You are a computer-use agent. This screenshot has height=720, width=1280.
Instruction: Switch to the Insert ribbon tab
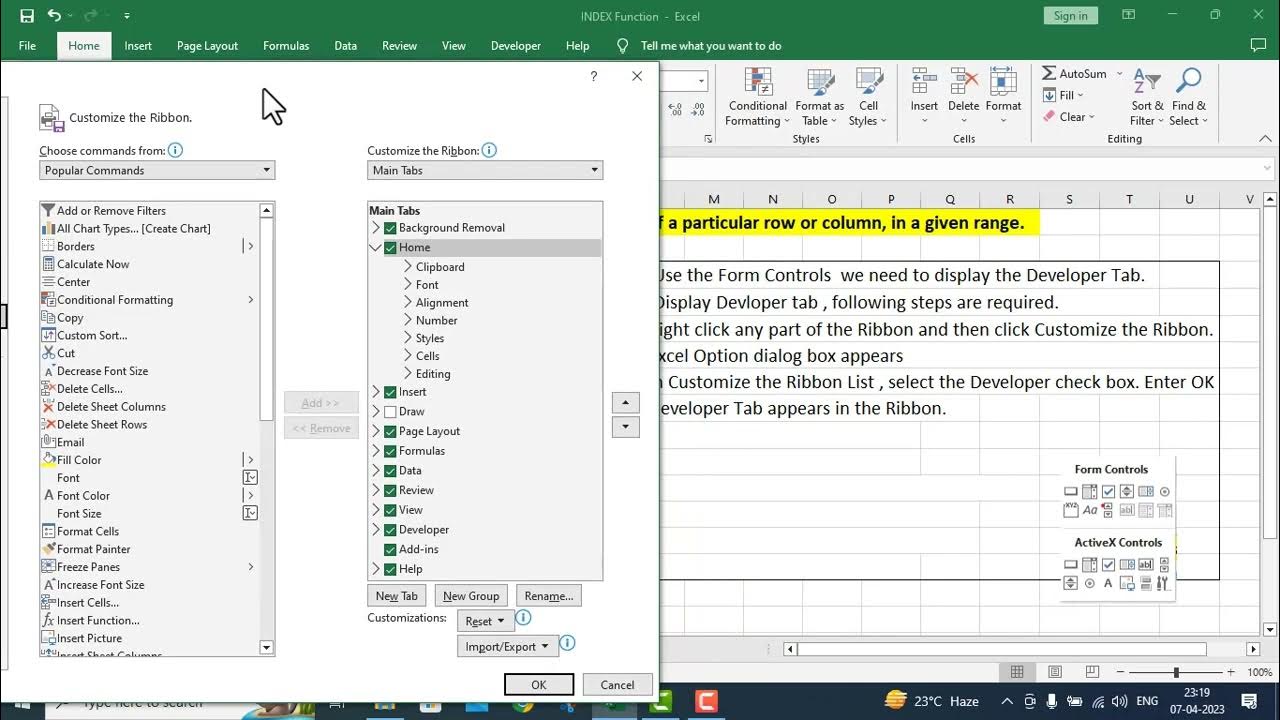click(x=138, y=46)
